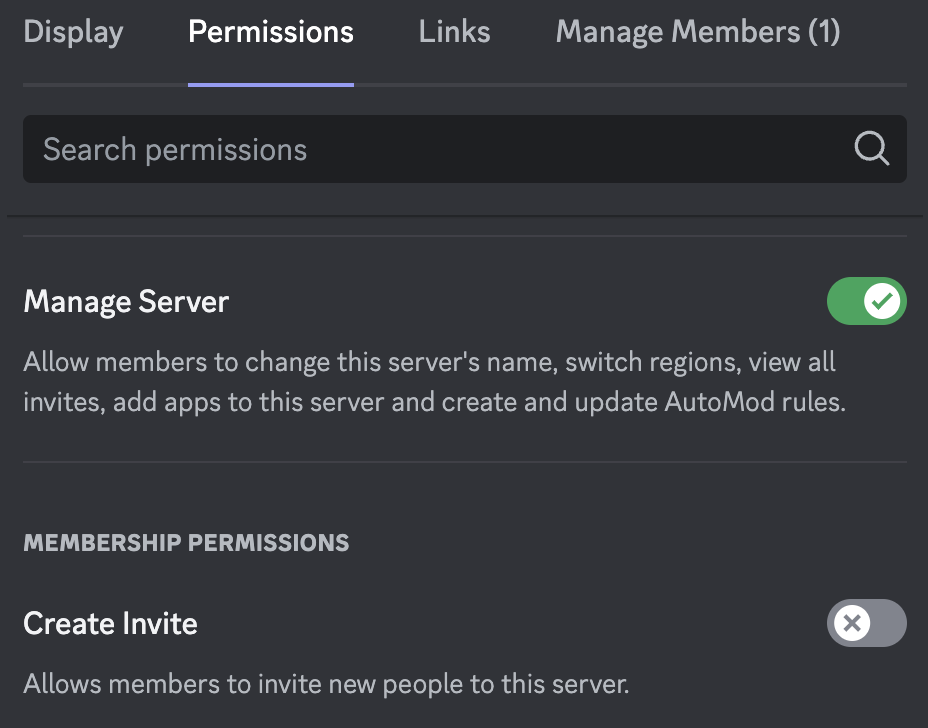Image resolution: width=928 pixels, height=728 pixels.
Task: Click the placeholder text Search permissions
Action: tap(175, 149)
